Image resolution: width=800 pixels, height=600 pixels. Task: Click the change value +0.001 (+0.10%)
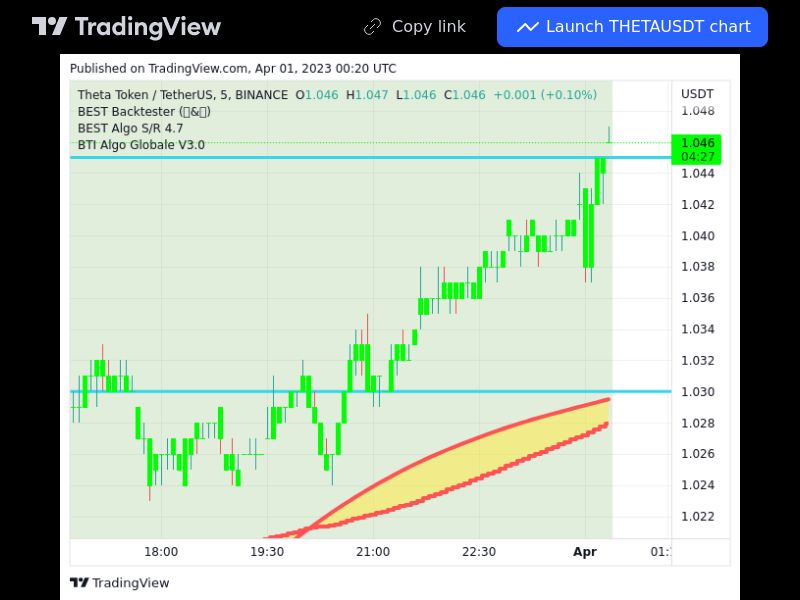(545, 95)
